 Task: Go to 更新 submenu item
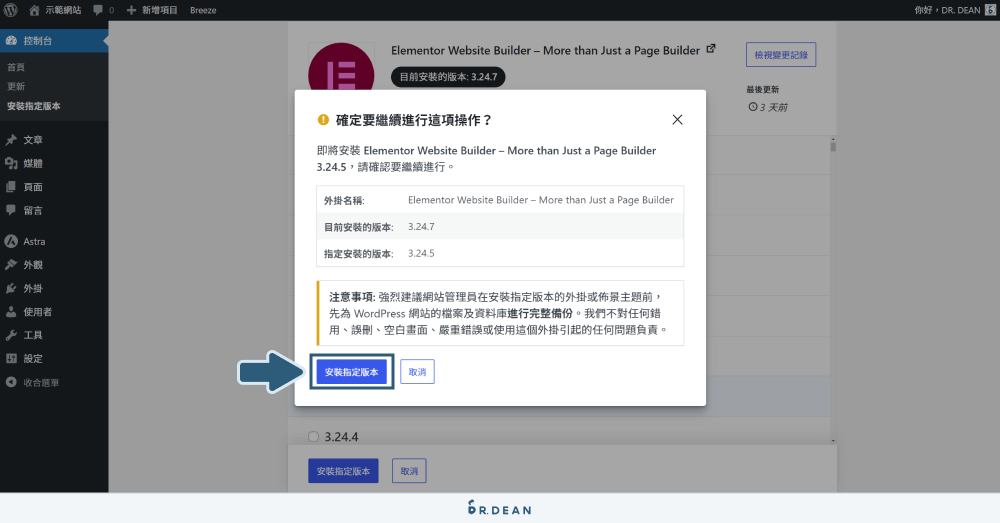click(x=16, y=86)
